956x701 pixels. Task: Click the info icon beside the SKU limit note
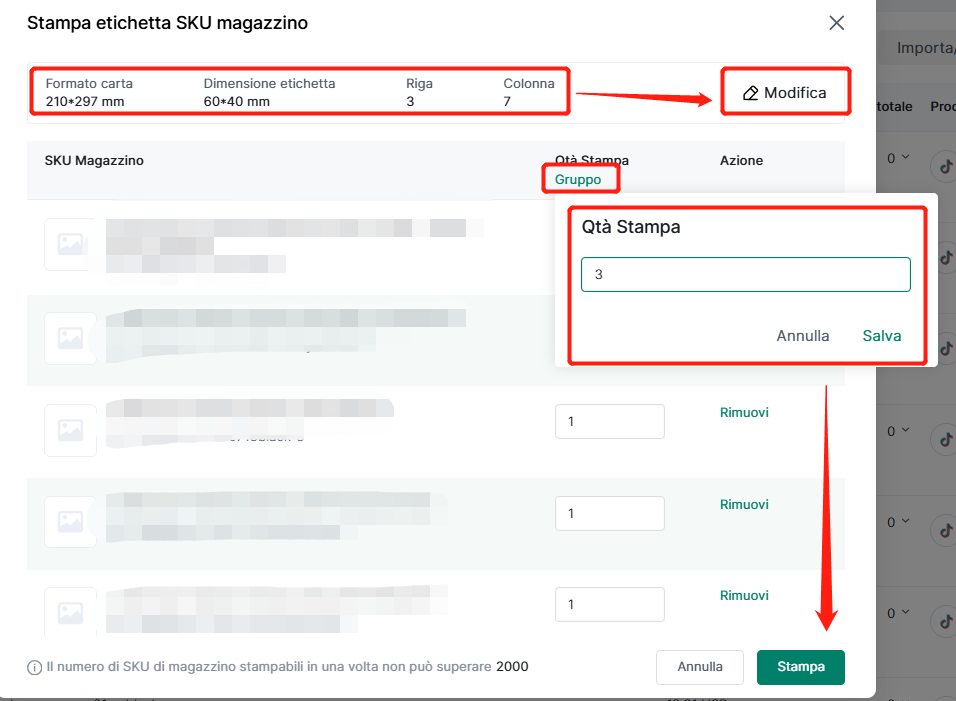35,667
